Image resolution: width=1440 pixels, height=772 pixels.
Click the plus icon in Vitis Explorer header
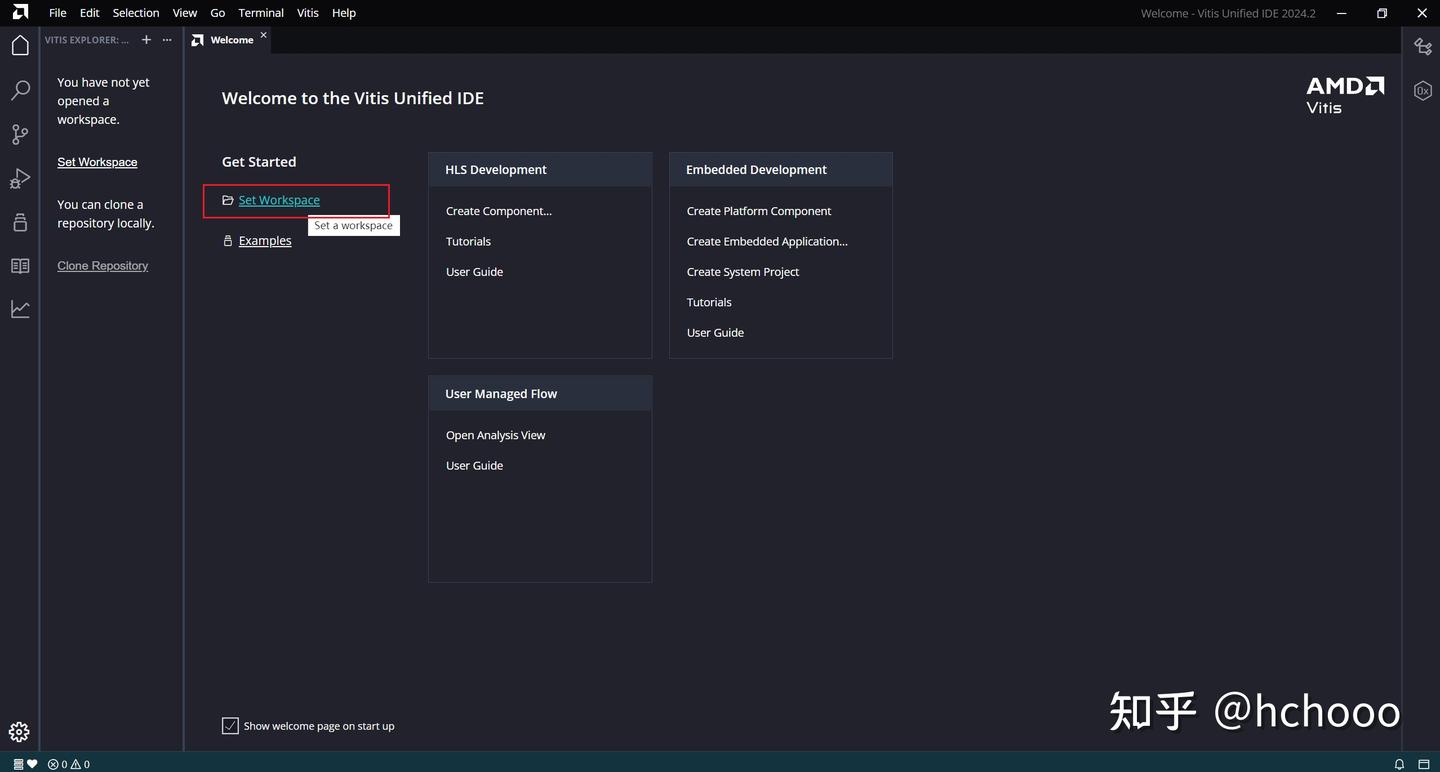pyautogui.click(x=146, y=40)
